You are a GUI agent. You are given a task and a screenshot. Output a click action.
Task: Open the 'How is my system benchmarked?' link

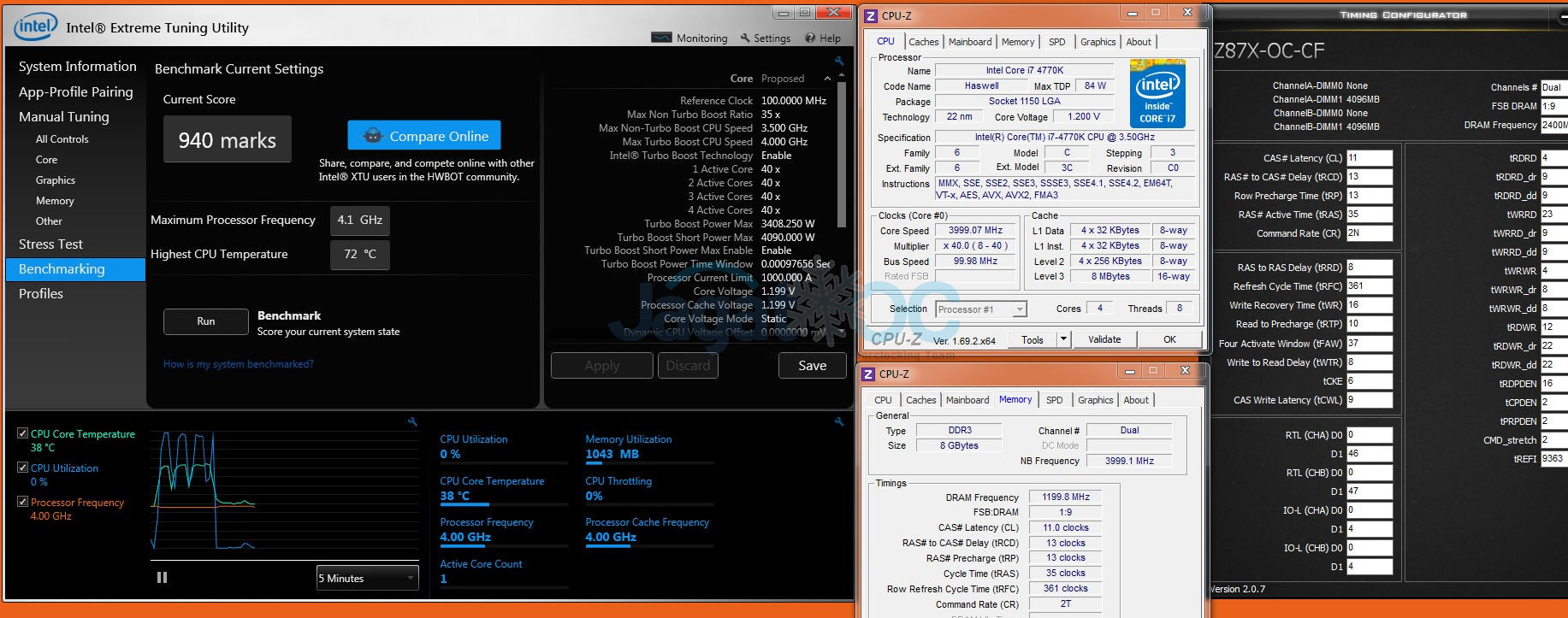click(238, 364)
